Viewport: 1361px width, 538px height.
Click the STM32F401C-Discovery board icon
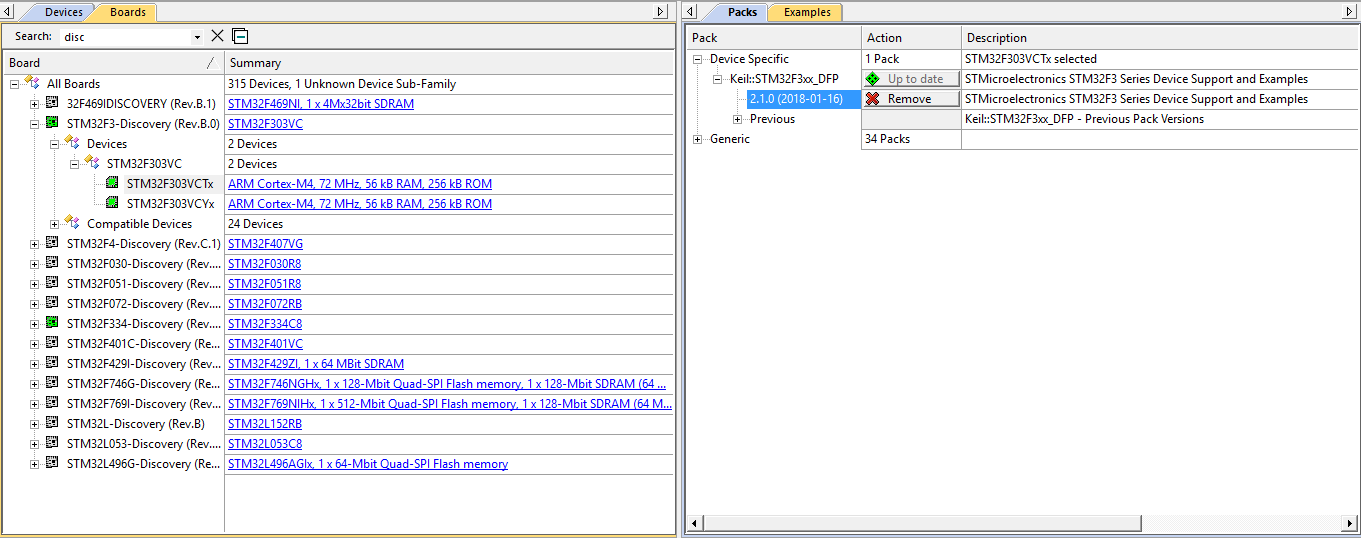tap(52, 344)
